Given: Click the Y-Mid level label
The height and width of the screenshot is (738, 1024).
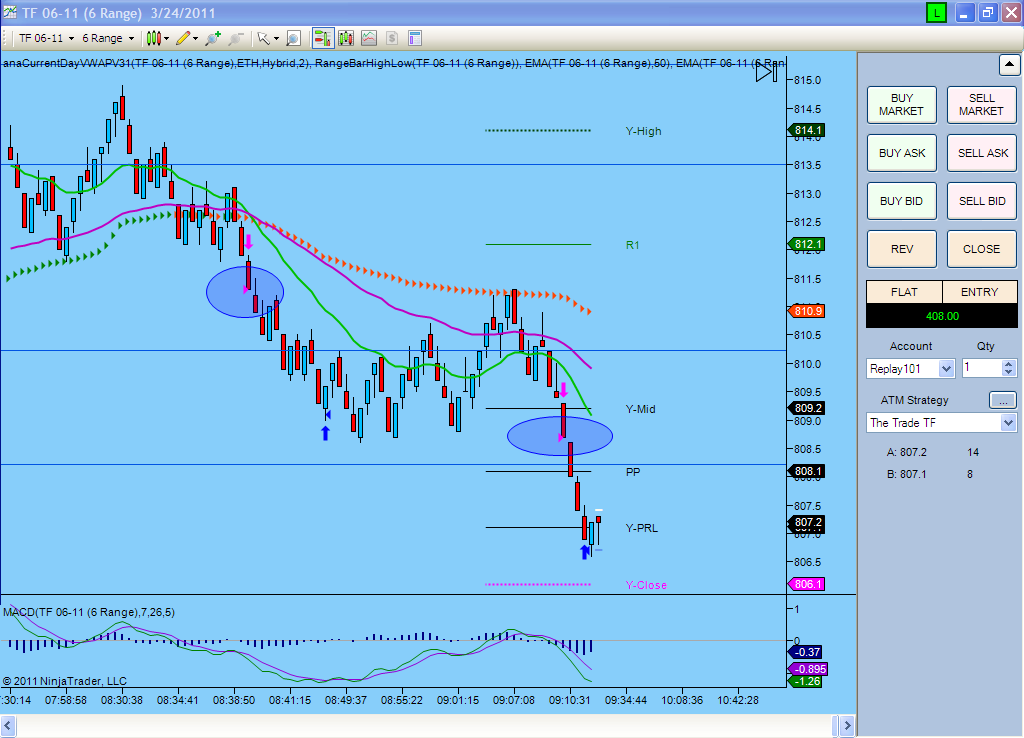Looking at the screenshot, I should point(640,409).
